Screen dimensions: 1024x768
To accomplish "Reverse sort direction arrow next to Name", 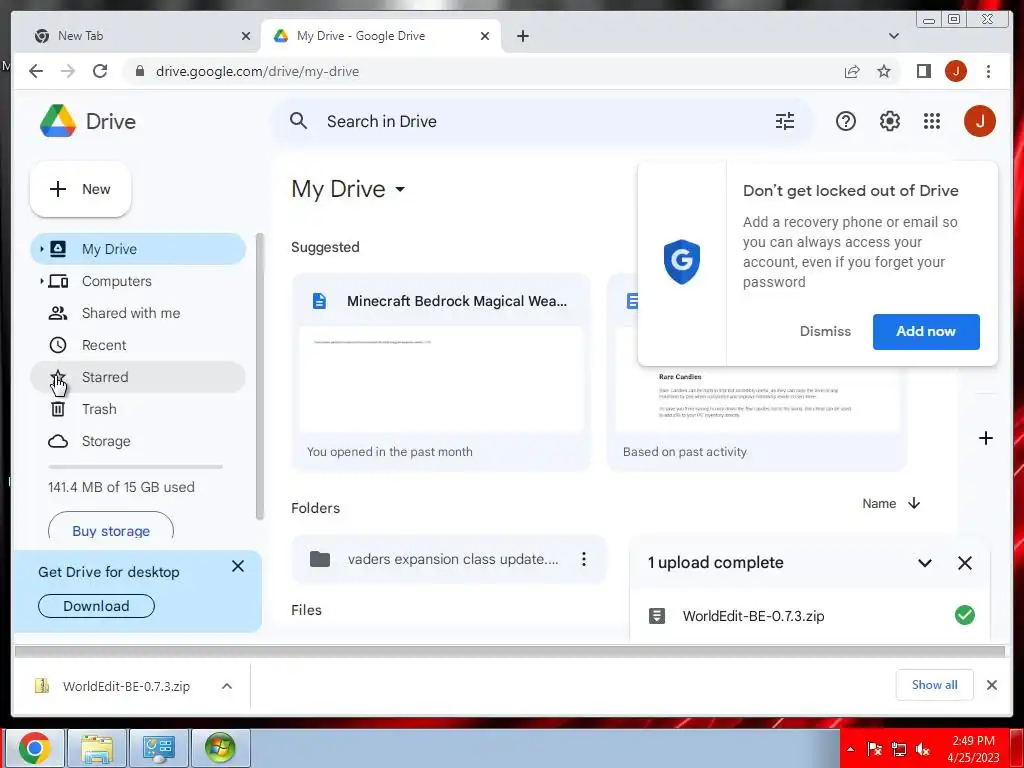I will point(914,504).
